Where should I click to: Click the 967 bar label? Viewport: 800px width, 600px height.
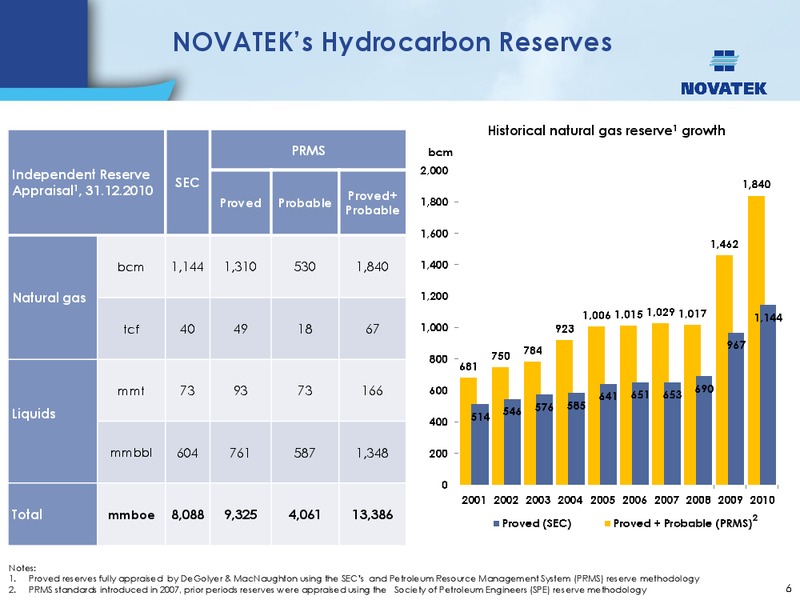click(737, 345)
